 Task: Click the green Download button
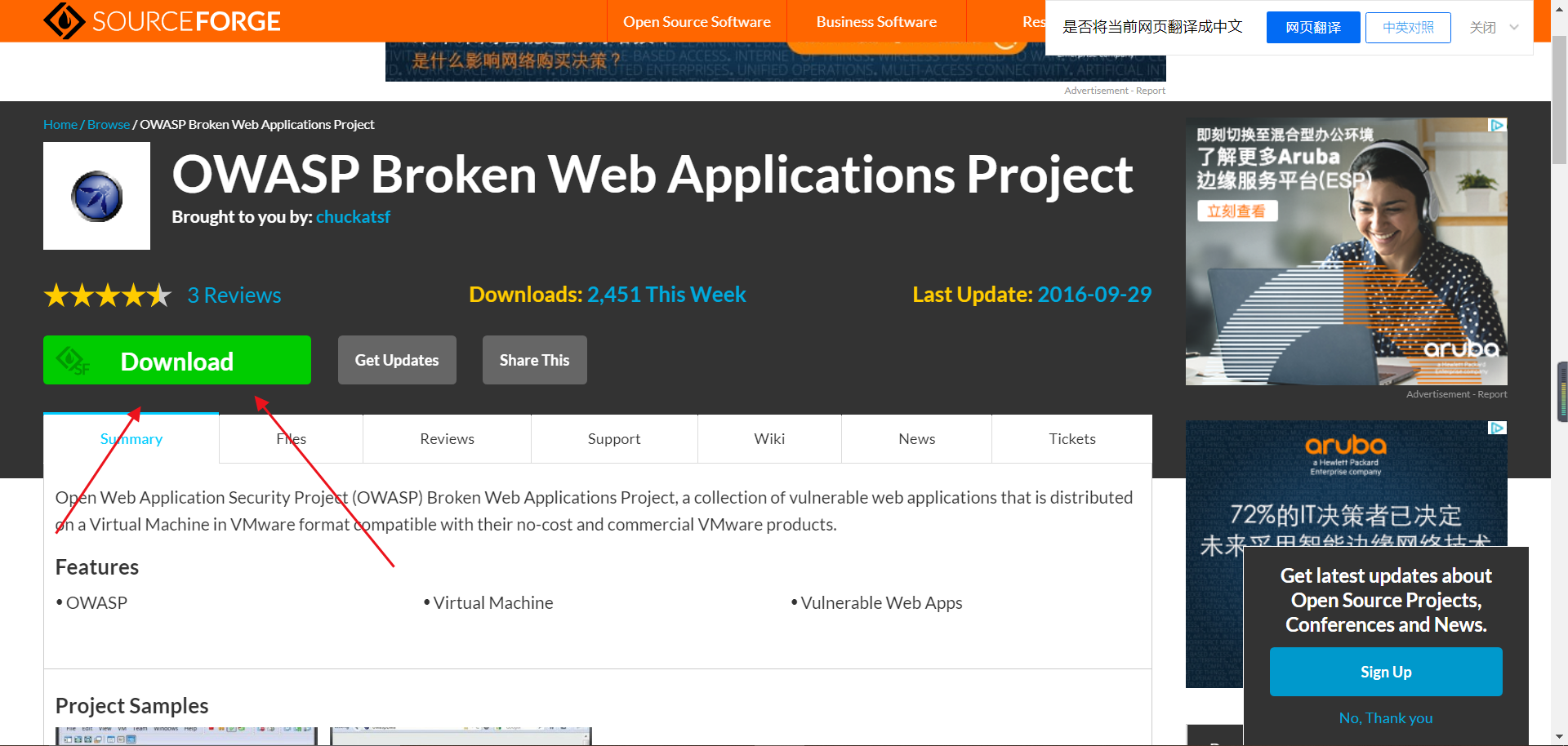tap(177, 360)
